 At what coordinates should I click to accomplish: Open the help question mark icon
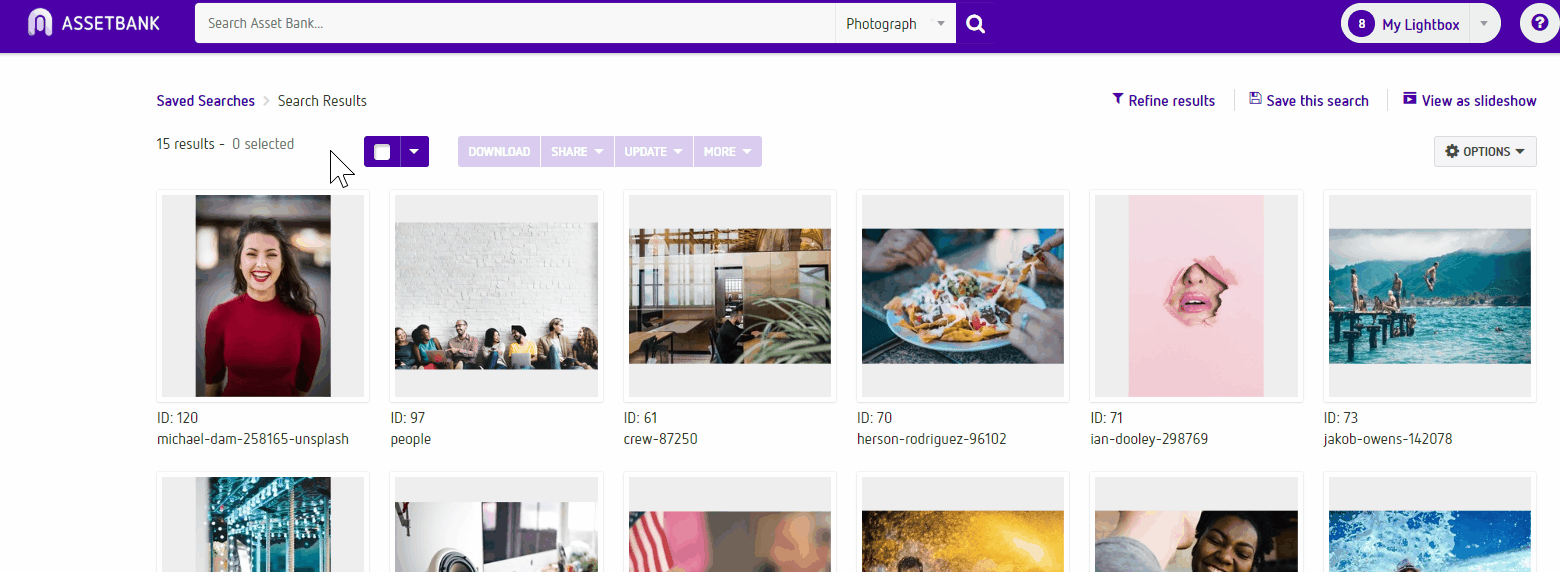tap(1539, 23)
